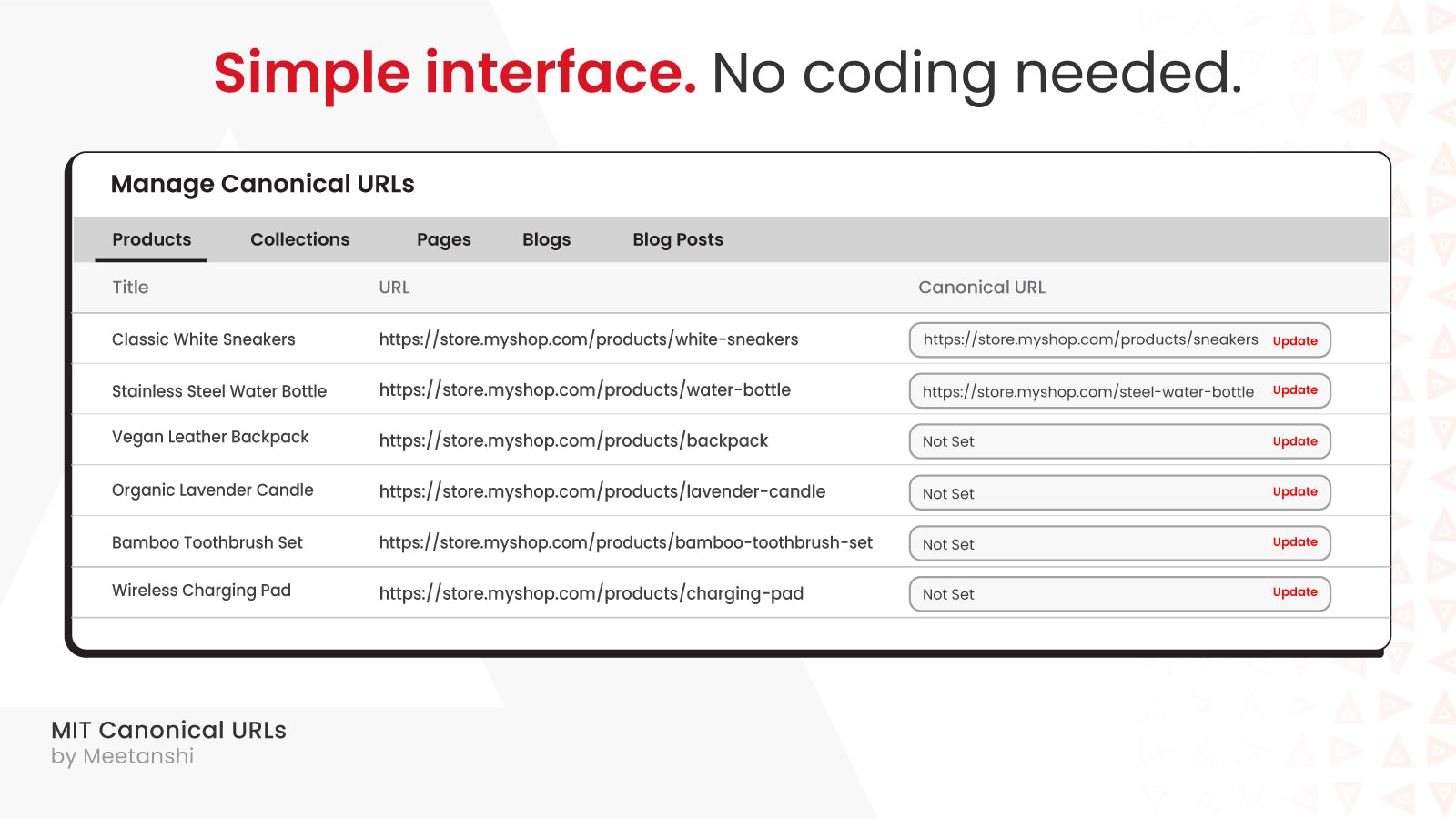Select the Bamboo Toothbrush Set title

207,542
